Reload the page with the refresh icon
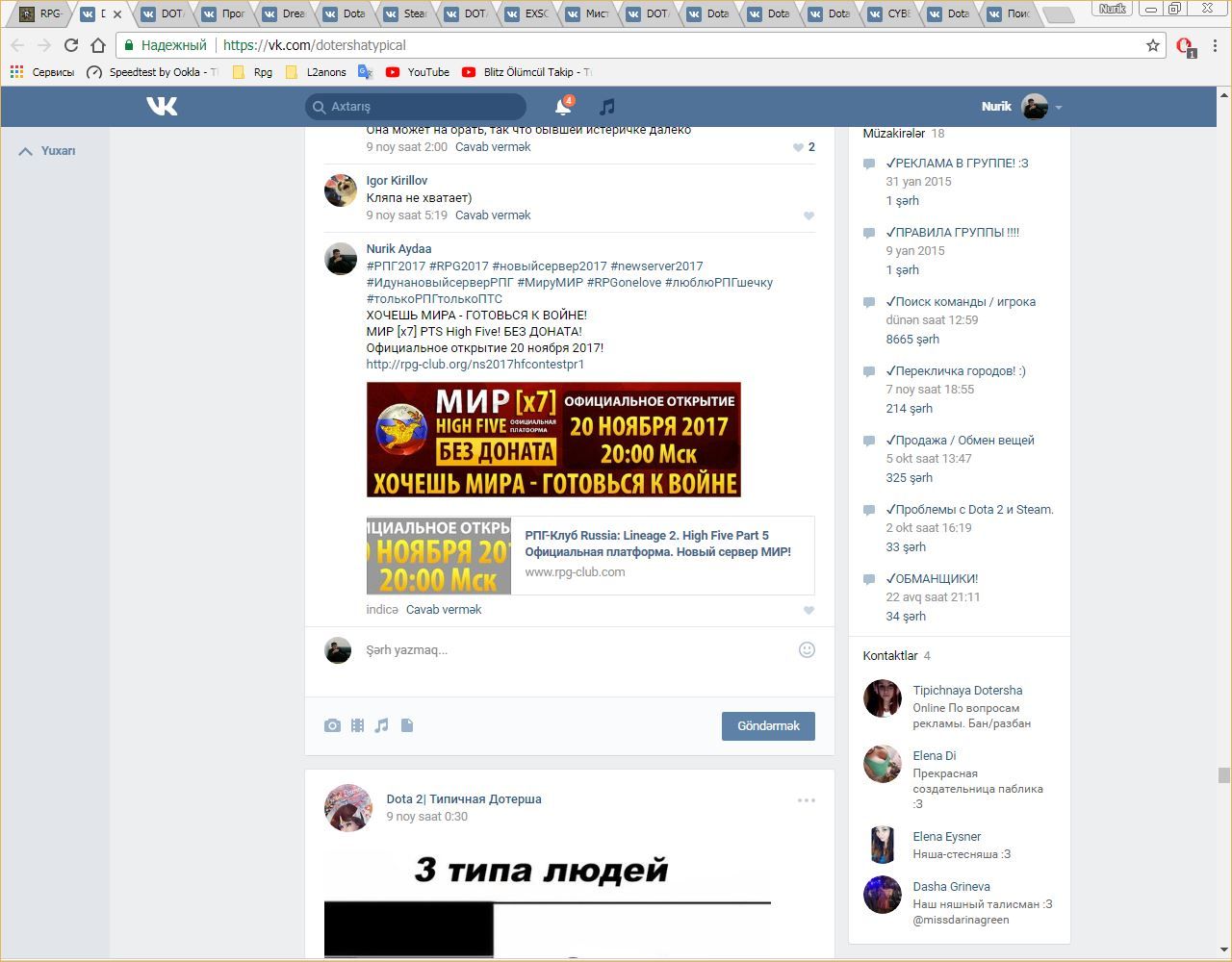The width and height of the screenshot is (1232, 962). pyautogui.click(x=71, y=45)
